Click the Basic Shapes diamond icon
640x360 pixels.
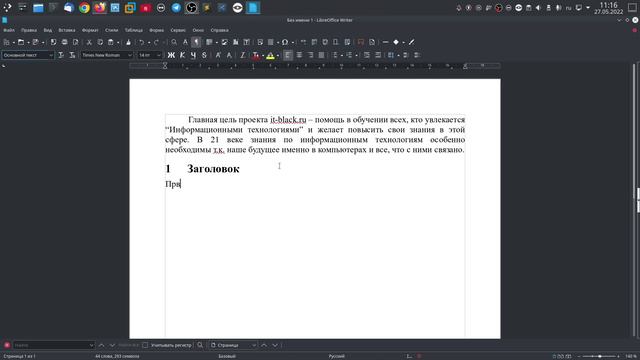[396, 42]
